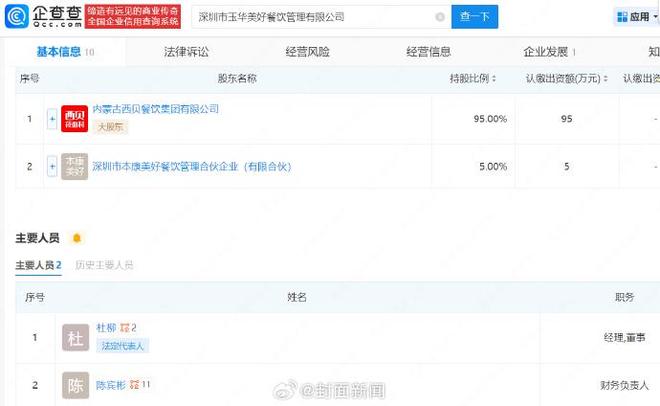Screen dimensions: 660x406
Task: Click the related-companies icon beside 陈宾彬
Action: [134, 385]
